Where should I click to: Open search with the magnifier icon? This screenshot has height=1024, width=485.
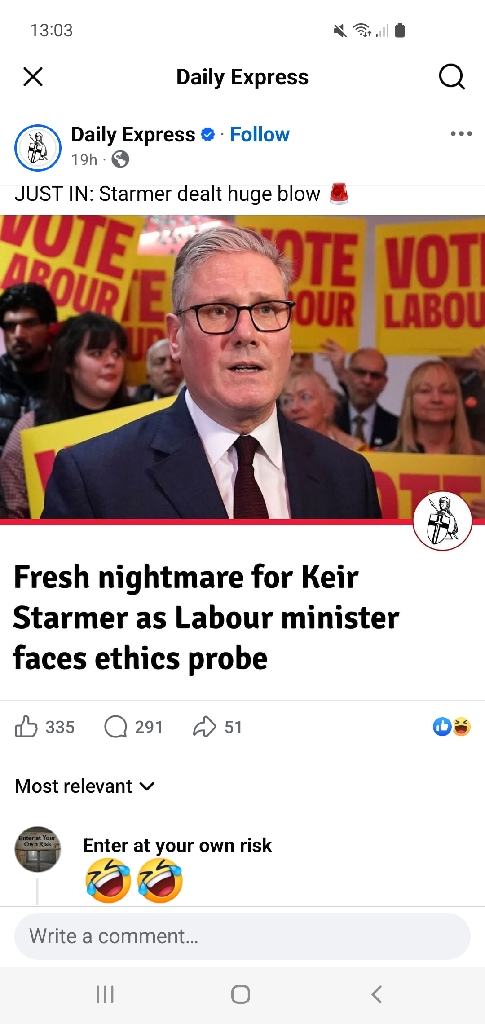coord(452,77)
